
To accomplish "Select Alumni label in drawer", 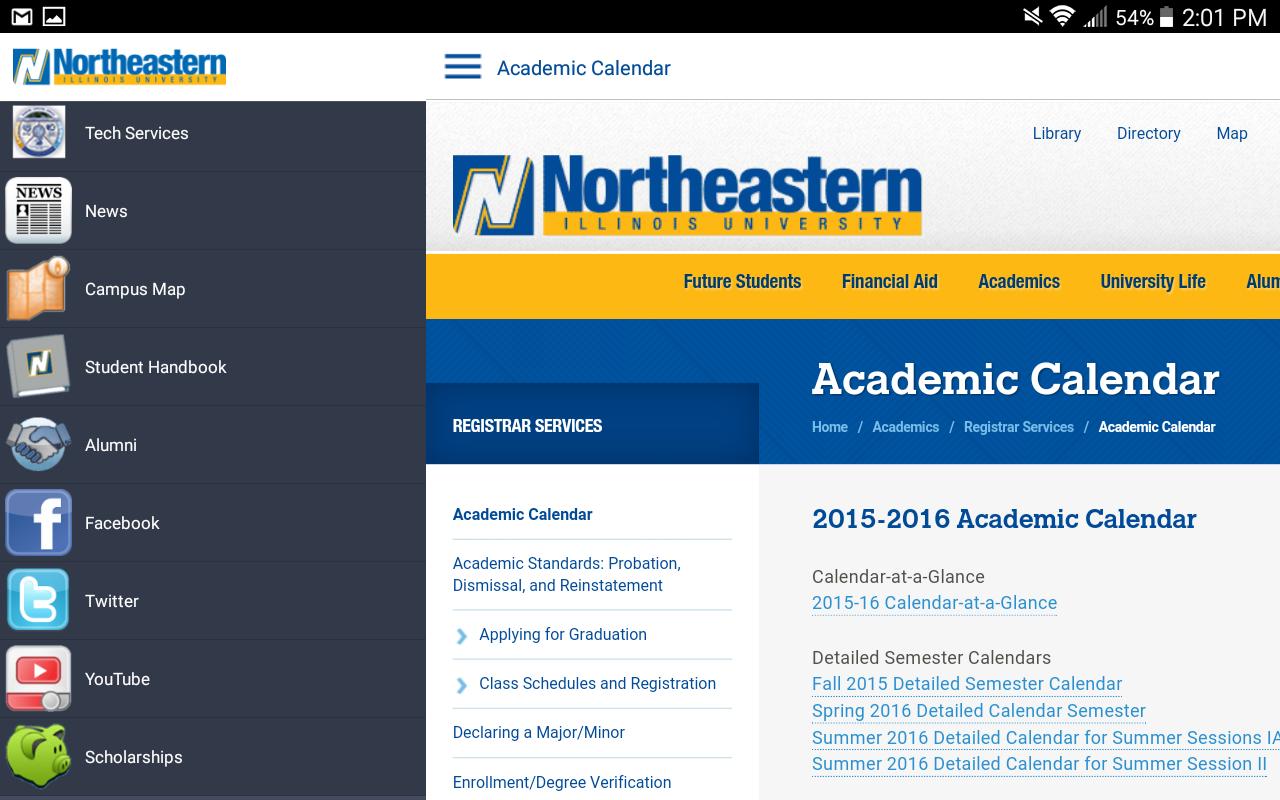I will [x=111, y=445].
